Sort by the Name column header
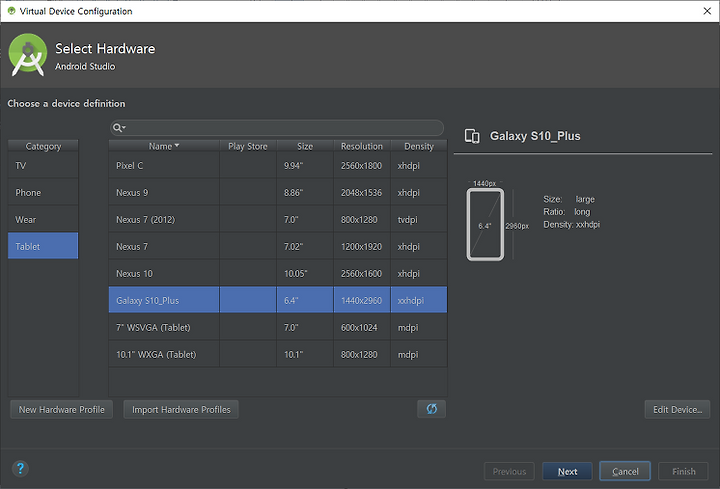Viewport: 720px width, 489px height. tap(164, 146)
